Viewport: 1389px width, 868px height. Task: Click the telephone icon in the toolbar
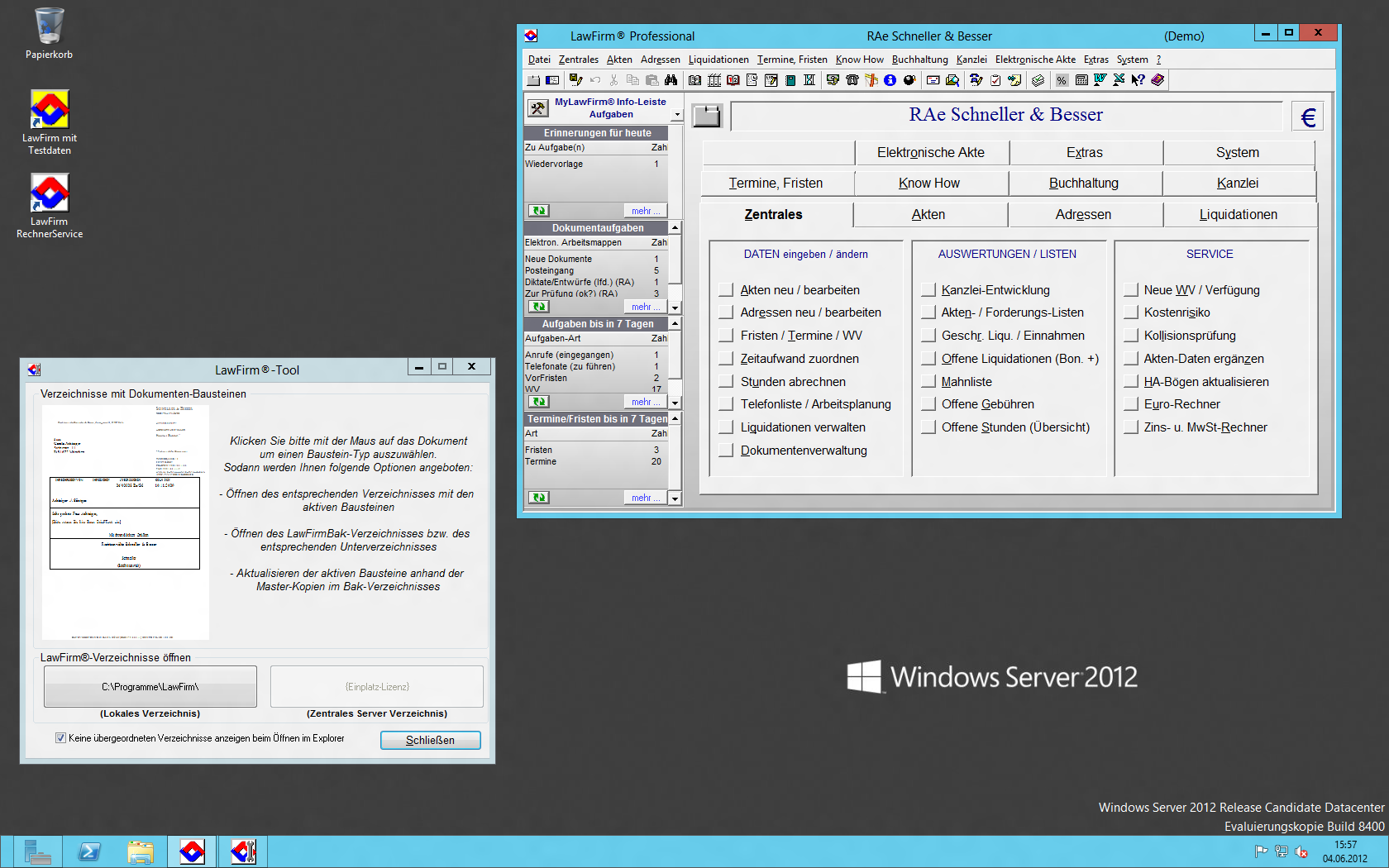pyautogui.click(x=852, y=80)
